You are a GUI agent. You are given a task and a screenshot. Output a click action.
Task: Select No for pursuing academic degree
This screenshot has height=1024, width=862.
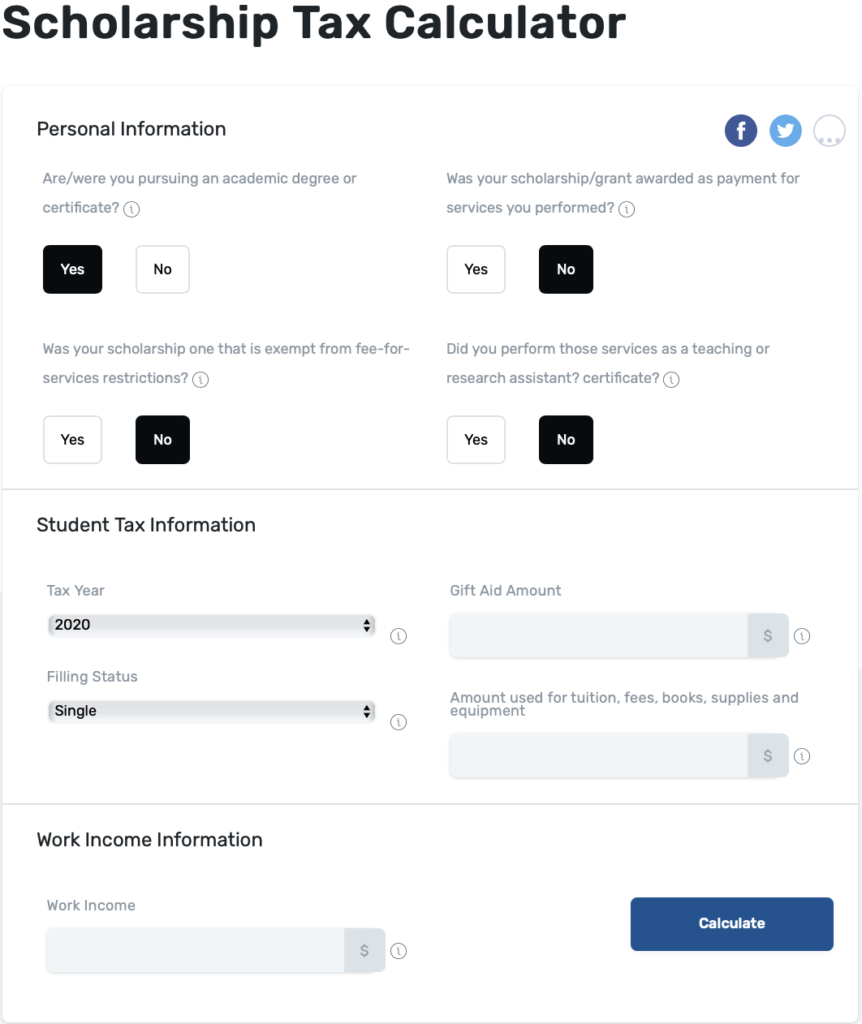[x=163, y=269]
